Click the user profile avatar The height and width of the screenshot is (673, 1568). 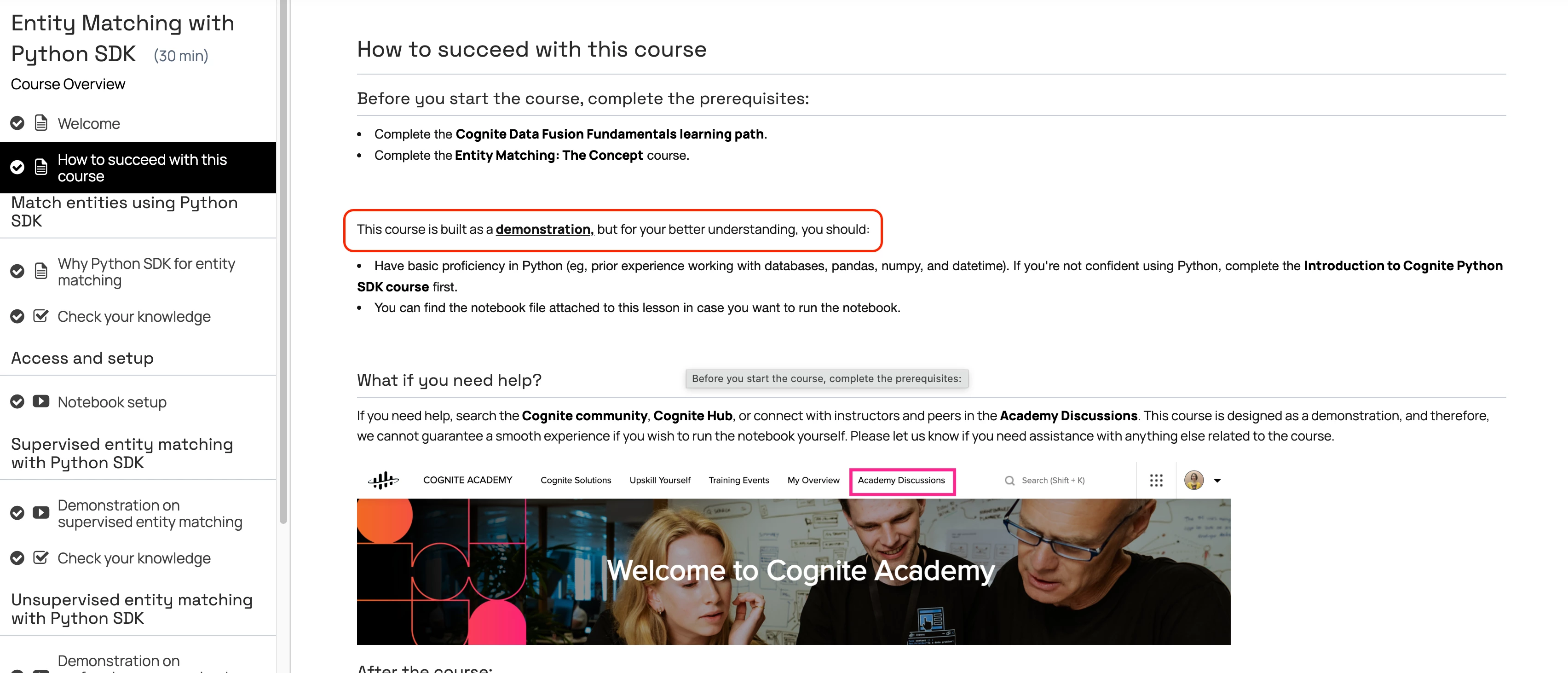tap(1193, 481)
